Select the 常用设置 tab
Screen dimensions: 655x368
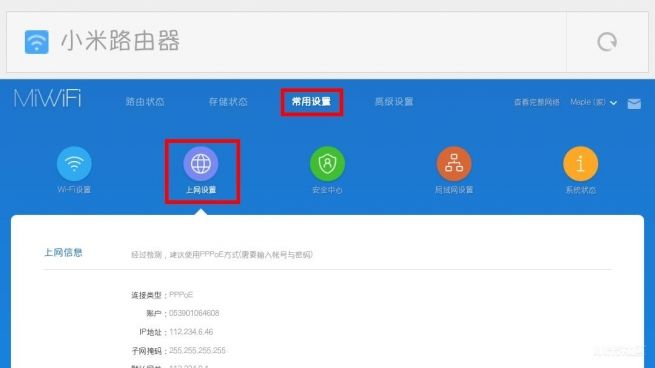[x=312, y=102]
